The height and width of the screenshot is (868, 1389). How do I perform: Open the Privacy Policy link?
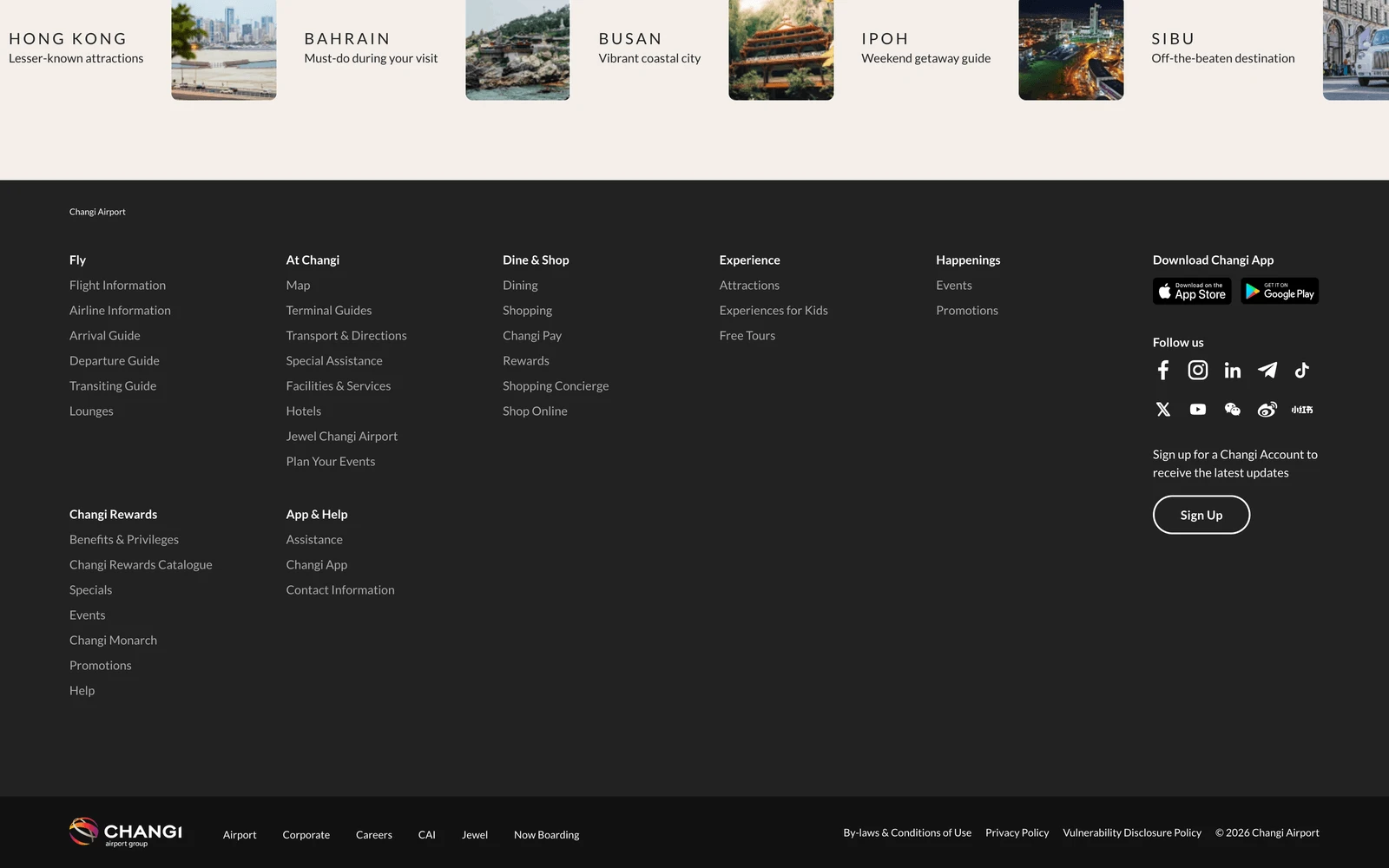[1017, 832]
